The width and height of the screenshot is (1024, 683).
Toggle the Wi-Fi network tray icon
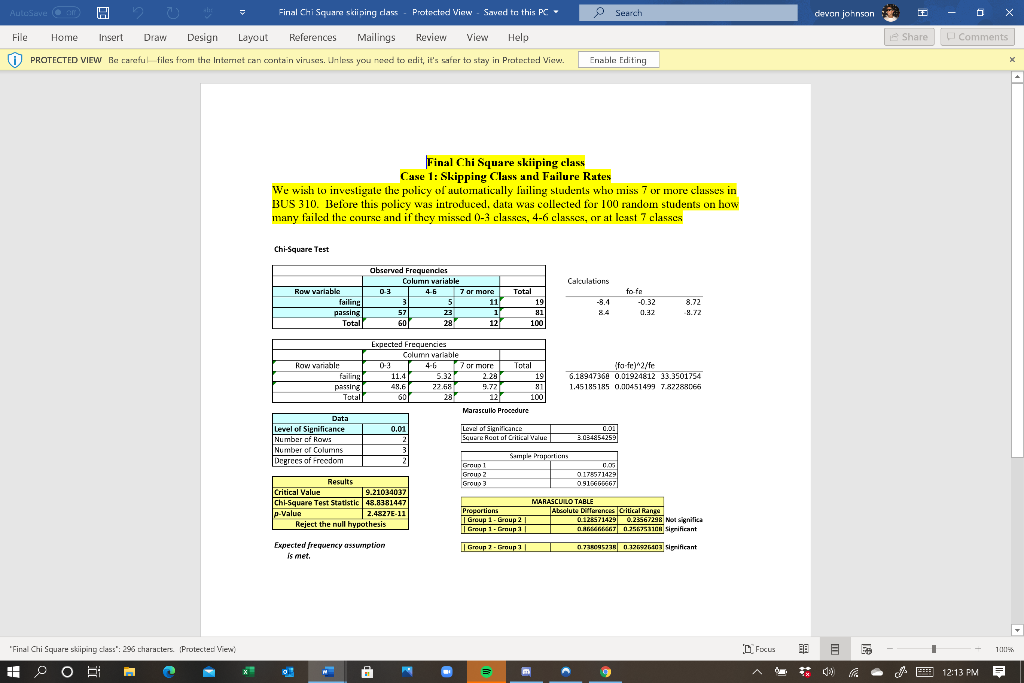tap(854, 671)
